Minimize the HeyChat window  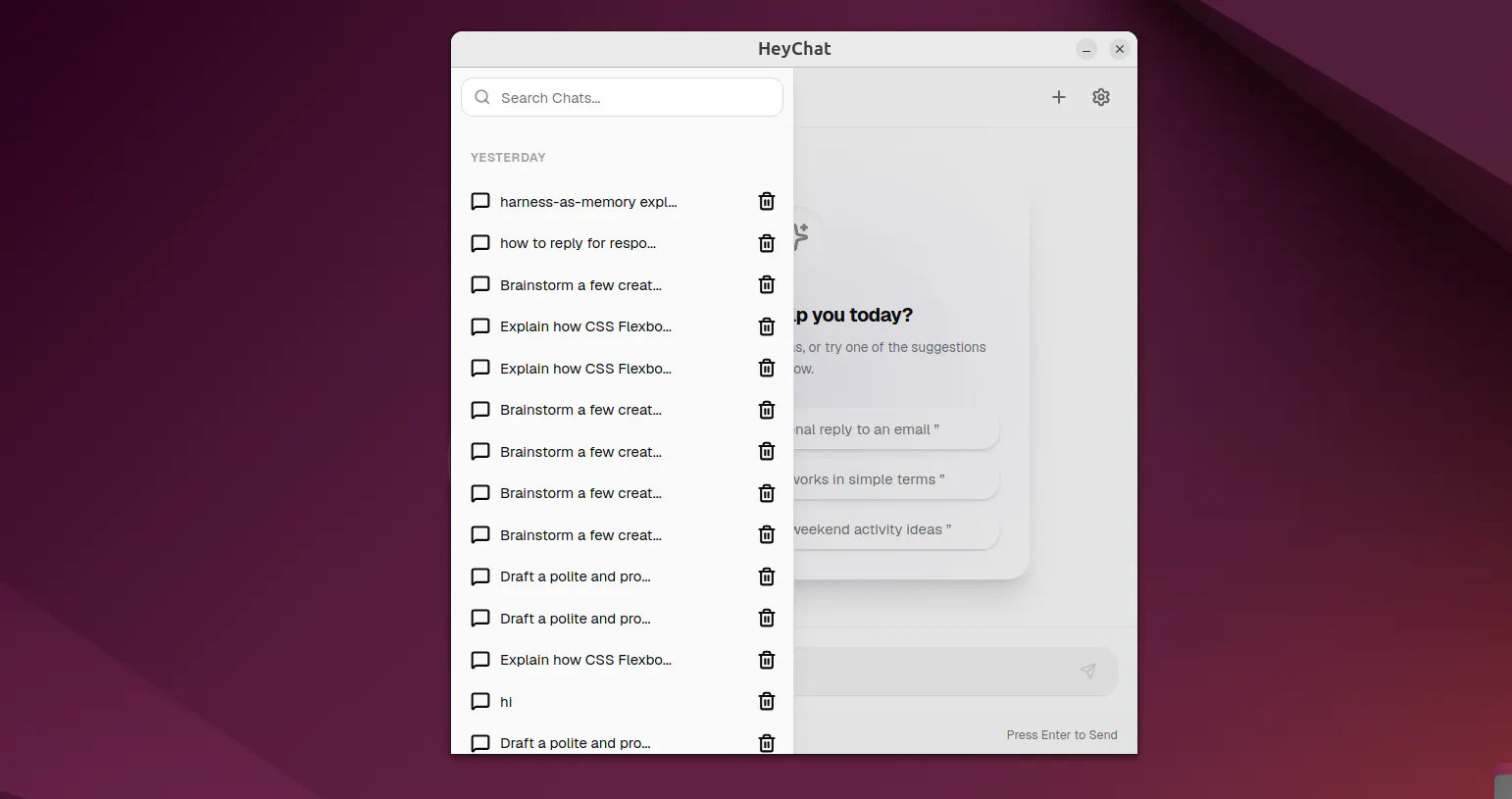click(1086, 49)
